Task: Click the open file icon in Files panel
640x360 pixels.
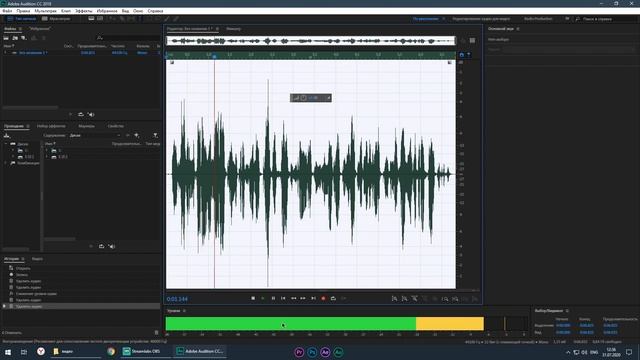Action: point(6,38)
